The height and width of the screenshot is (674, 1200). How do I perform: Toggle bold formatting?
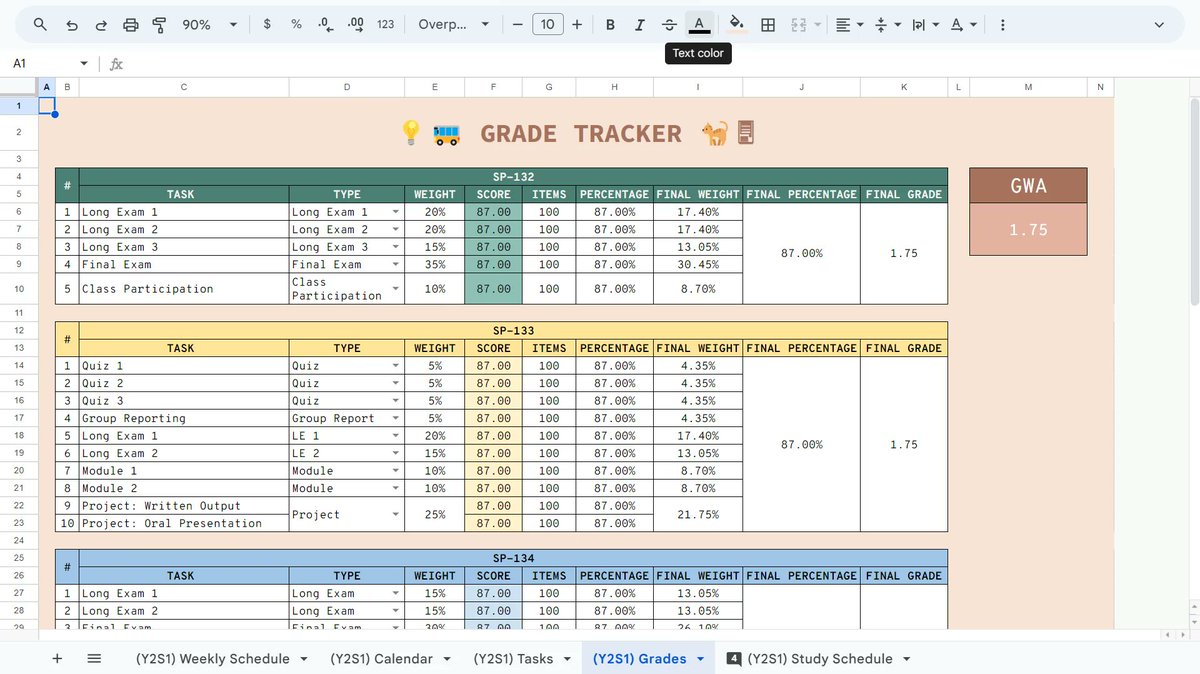[610, 25]
